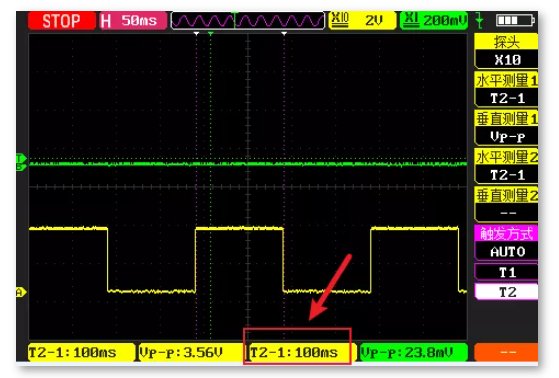The width and height of the screenshot is (559, 378).
Task: Select the H 50ms timebase indicator
Action: coord(133,21)
